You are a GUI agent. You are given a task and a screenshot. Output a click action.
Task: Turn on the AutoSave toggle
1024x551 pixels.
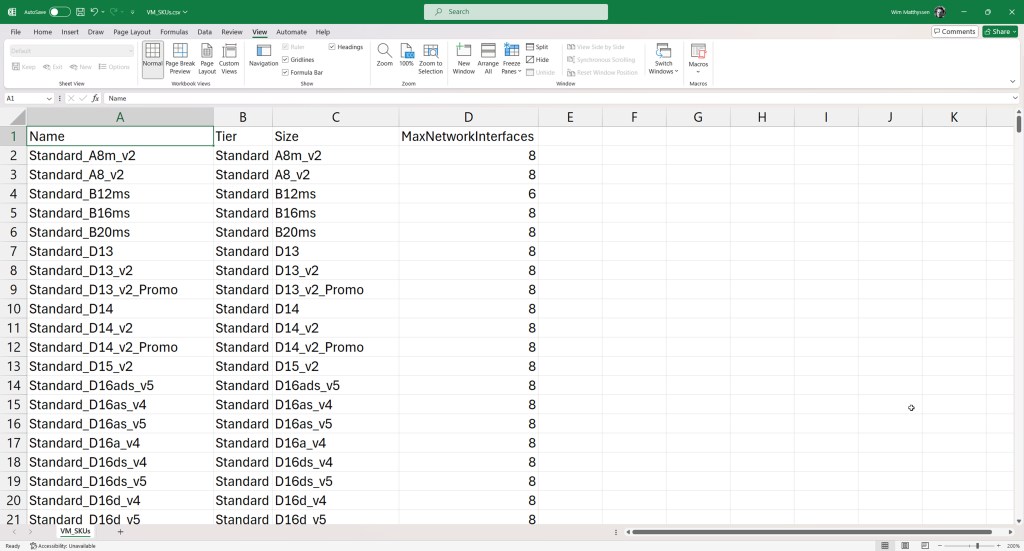coord(60,12)
